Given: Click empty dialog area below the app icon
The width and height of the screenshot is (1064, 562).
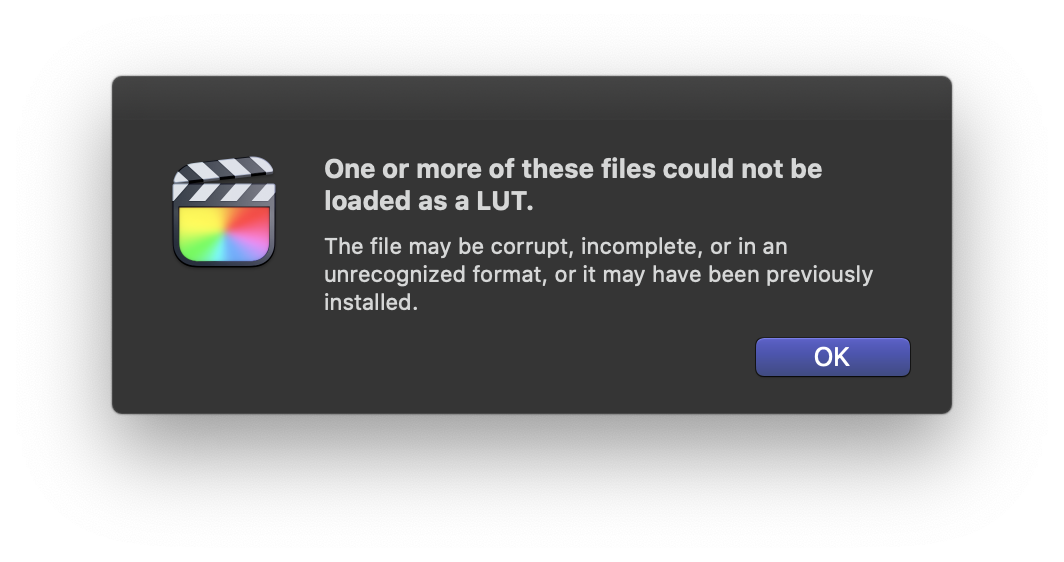Looking at the screenshot, I should [x=224, y=339].
